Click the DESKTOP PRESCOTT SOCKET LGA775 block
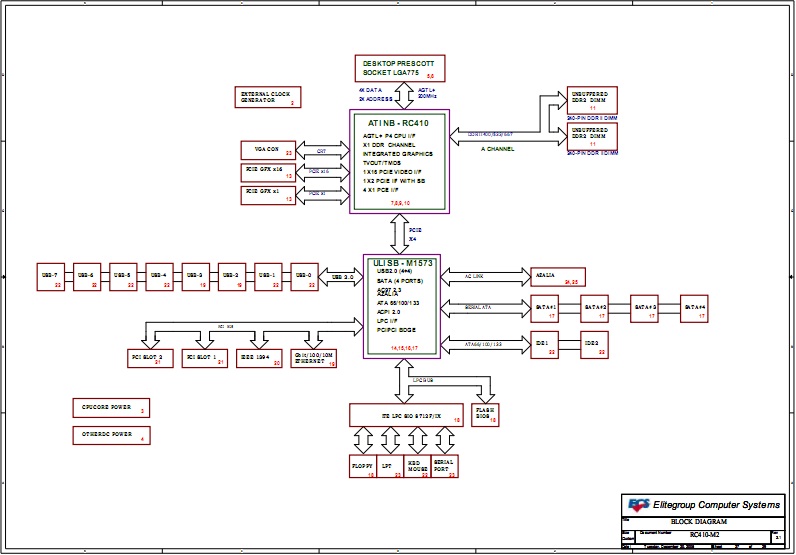Image resolution: width=796 pixels, height=555 pixels. coord(400,69)
